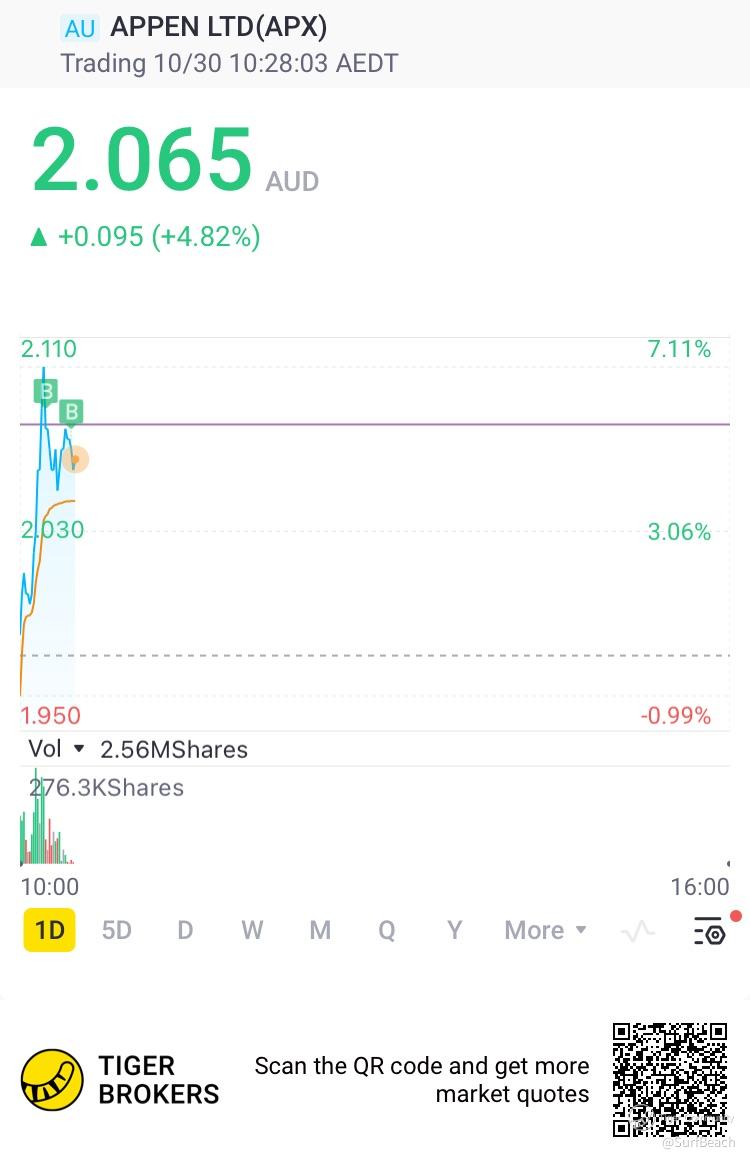
Task: Select the weekly W chart tab
Action: click(252, 931)
